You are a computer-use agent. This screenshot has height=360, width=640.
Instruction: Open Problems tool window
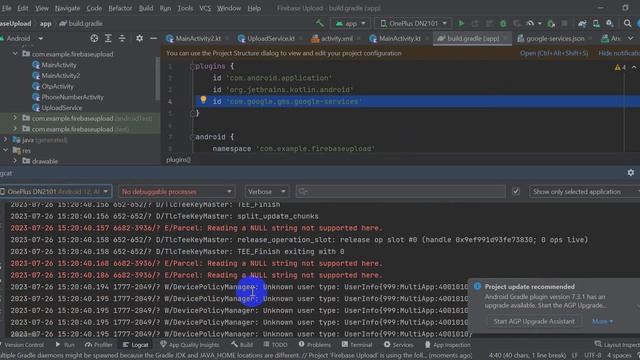click(x=314, y=345)
